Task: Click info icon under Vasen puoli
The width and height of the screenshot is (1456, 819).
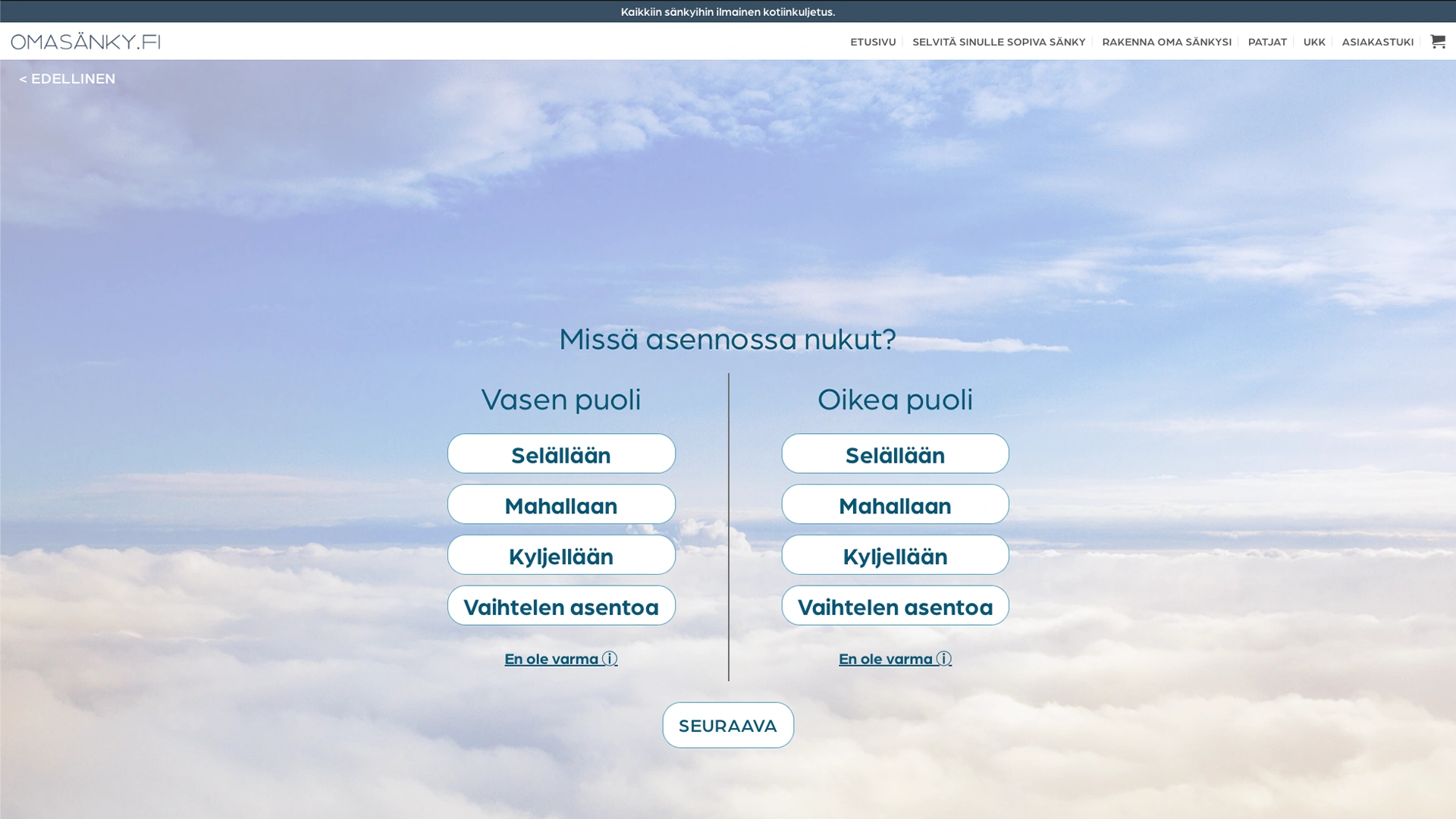Action: coord(610,658)
